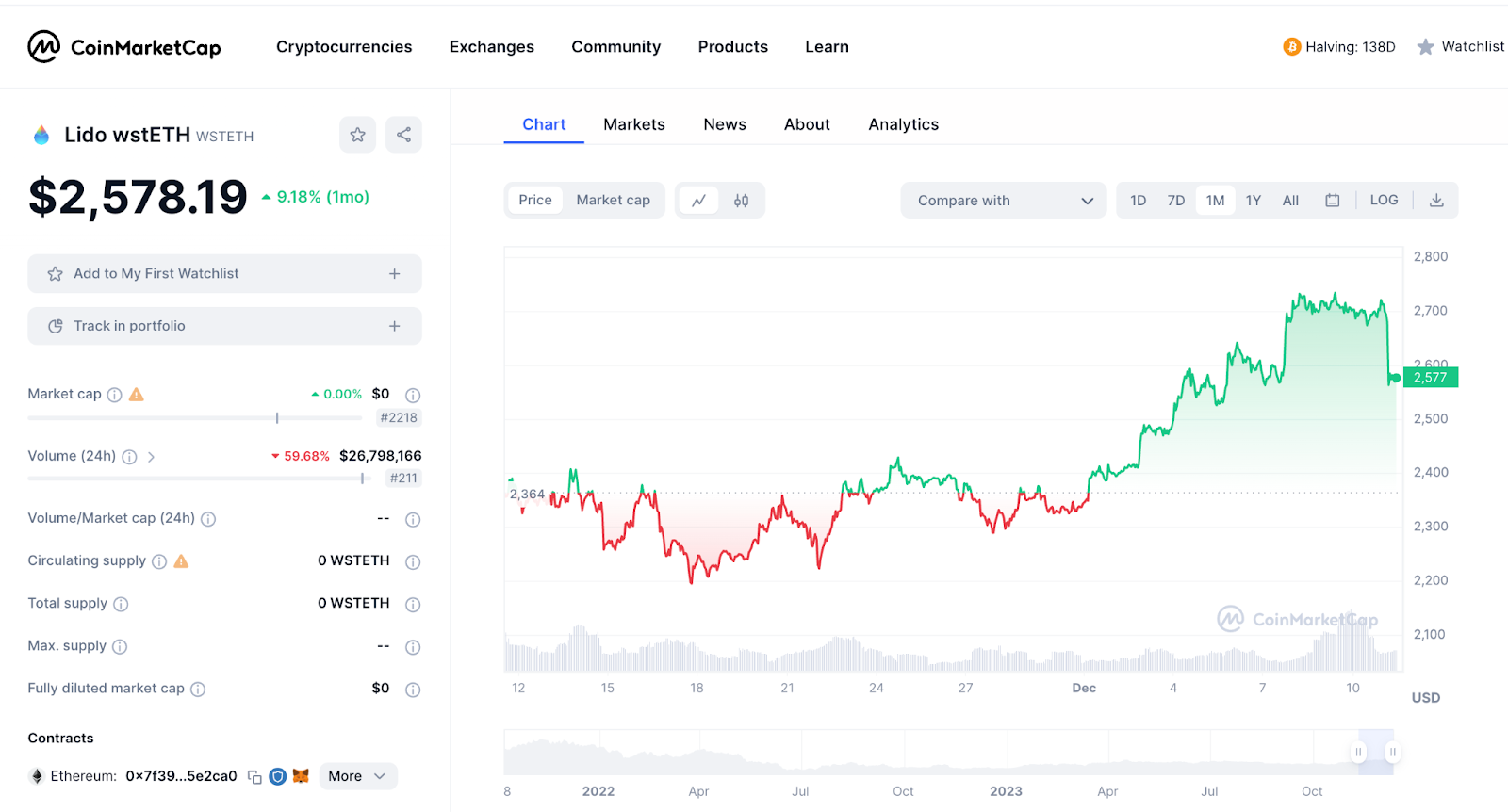Viewport: 1508px width, 812px height.
Task: Click info icon beside Volume/Market cap (24h)
Action: pos(208,519)
